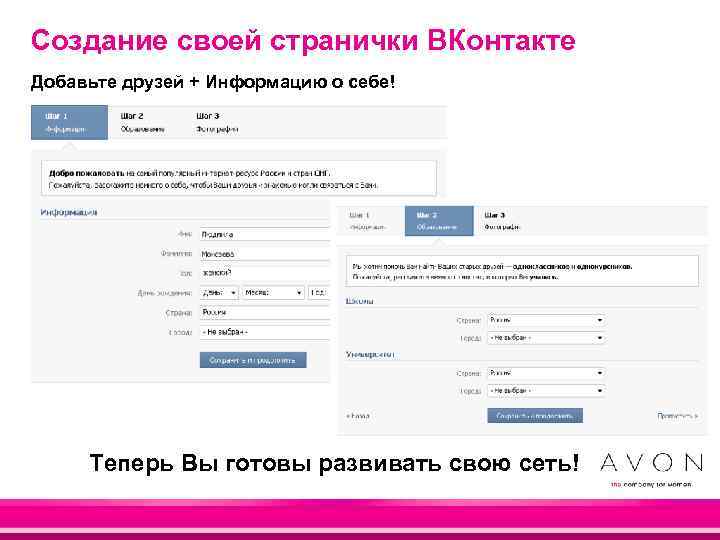720x540 pixels.
Task: Open the Страна field in the Information form
Action: [264, 312]
